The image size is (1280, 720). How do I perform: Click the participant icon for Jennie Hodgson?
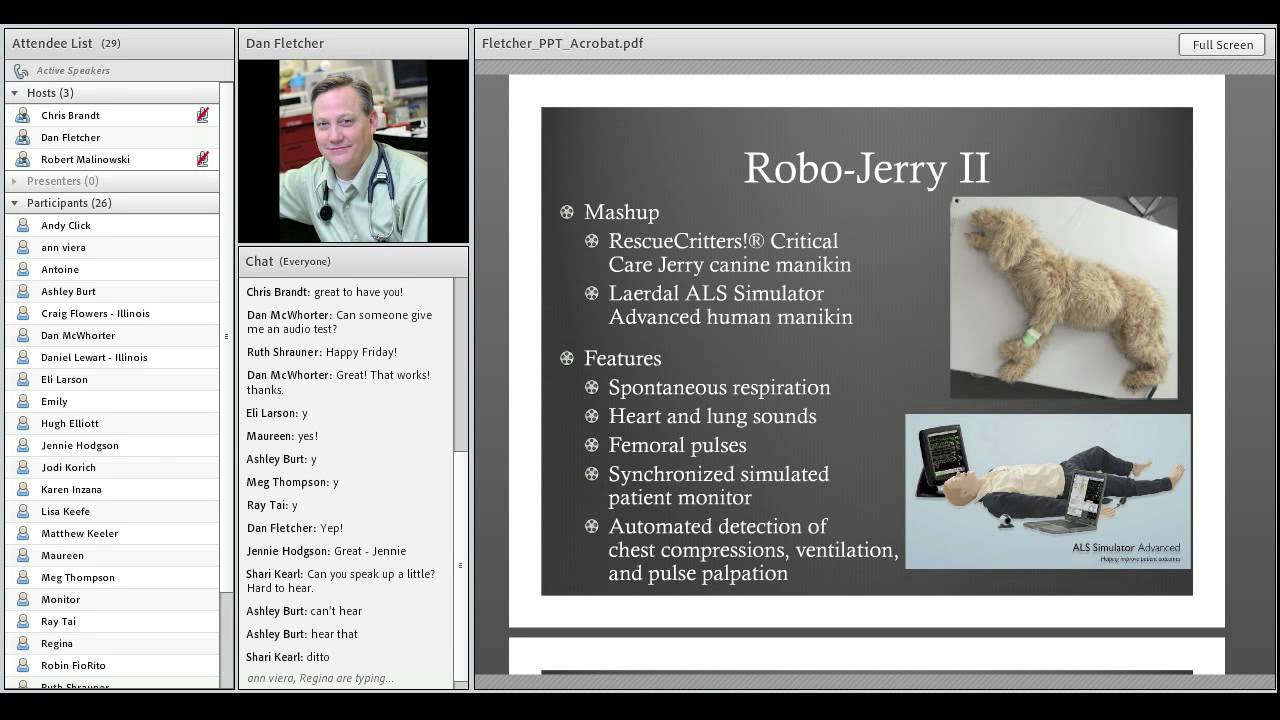click(x=22, y=445)
